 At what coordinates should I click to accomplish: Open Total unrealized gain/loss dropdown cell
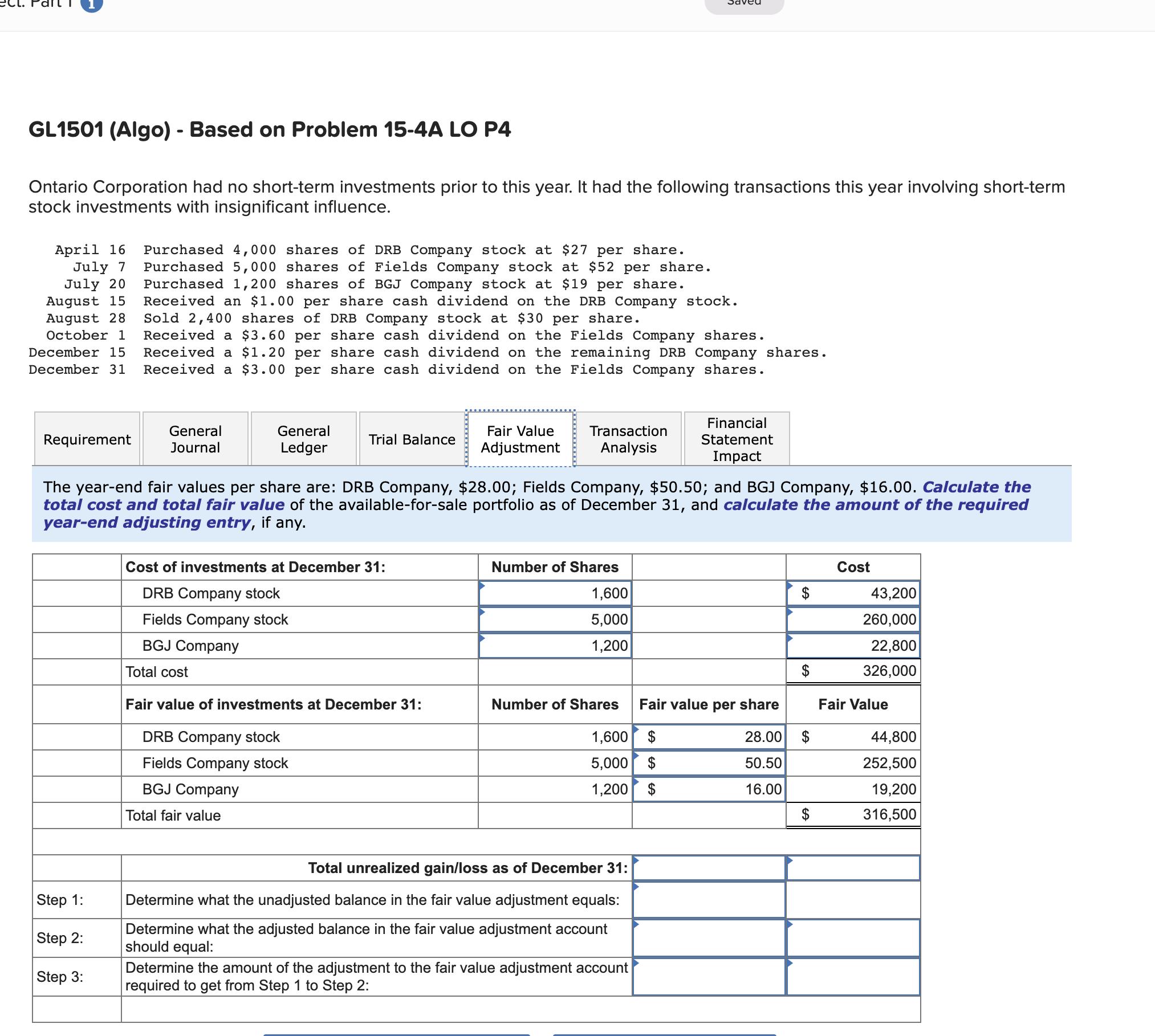pyautogui.click(x=709, y=868)
